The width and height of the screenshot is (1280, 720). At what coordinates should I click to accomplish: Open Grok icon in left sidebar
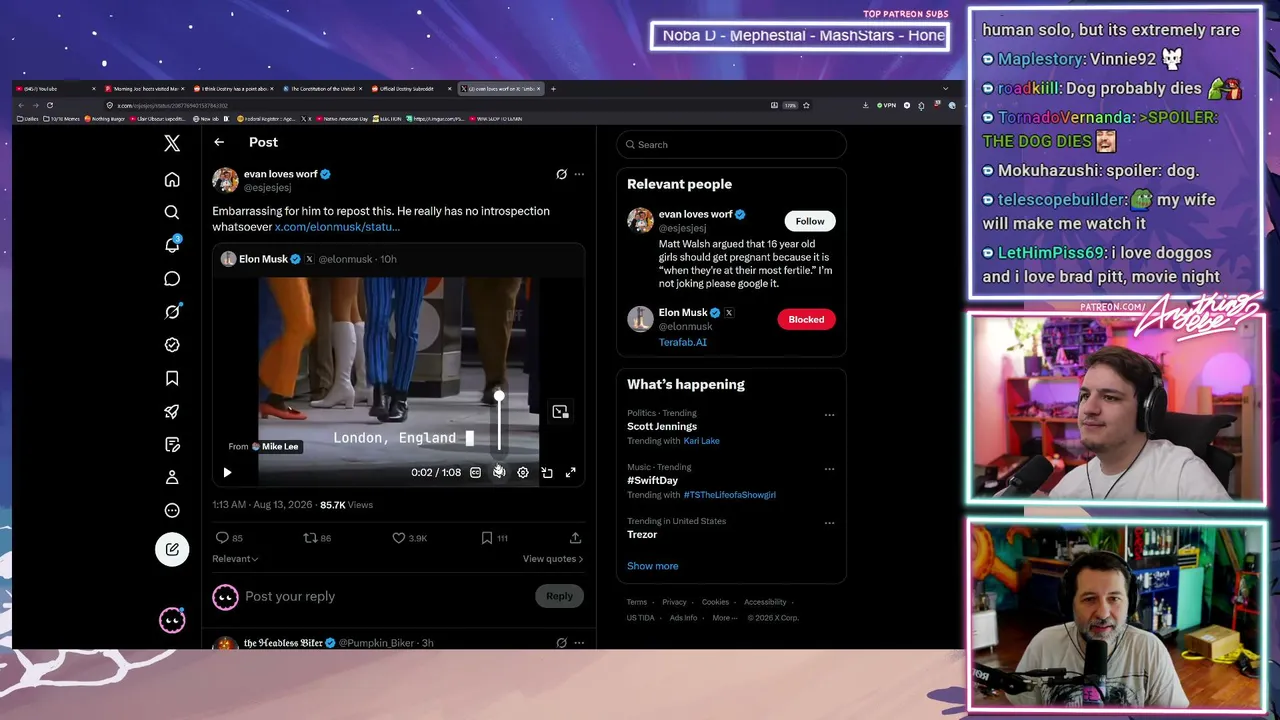click(x=172, y=312)
